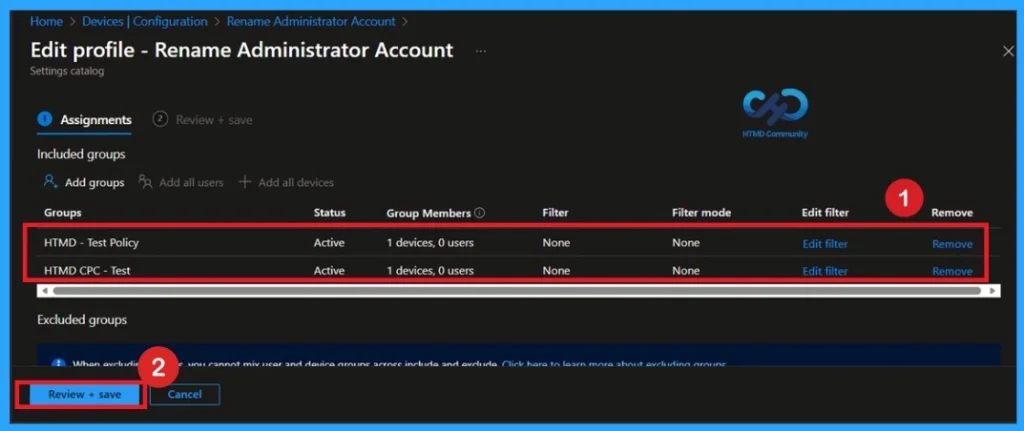Screen dimensions: 1024x431
Task: Click right arrow of horizontal scrollbar
Action: pyautogui.click(x=993, y=291)
